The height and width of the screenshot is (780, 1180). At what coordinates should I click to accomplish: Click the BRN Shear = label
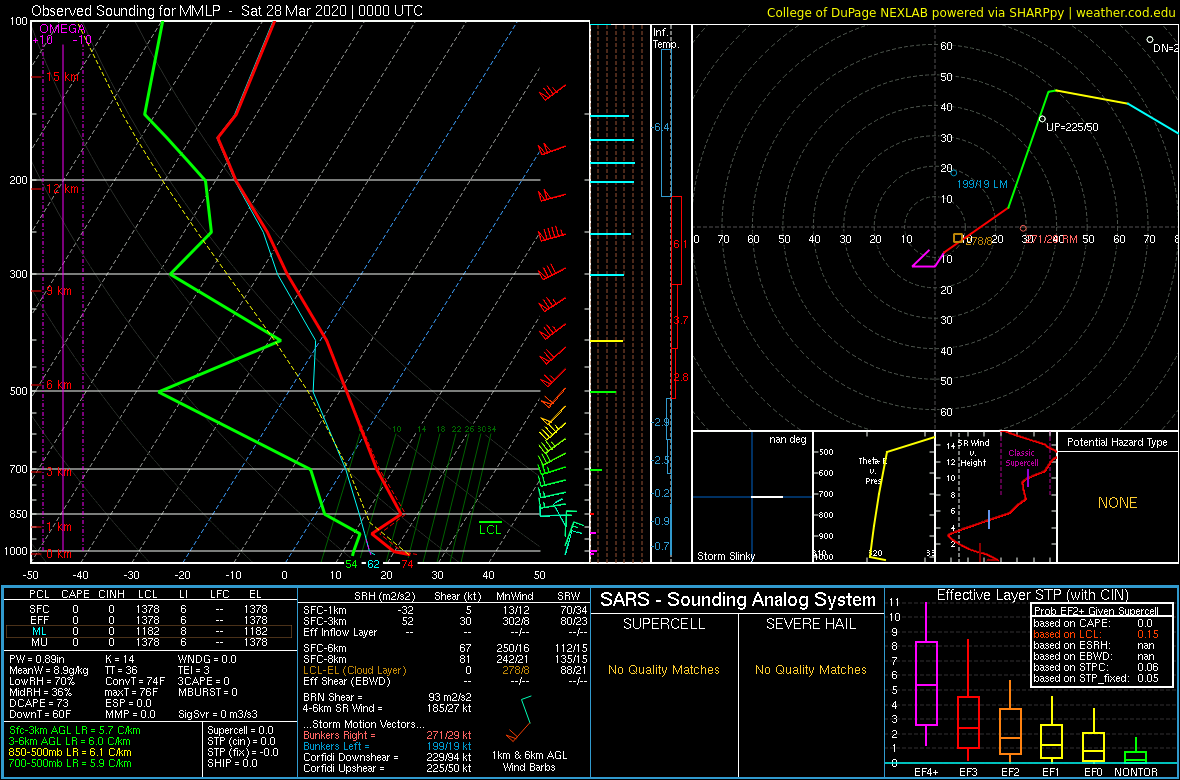pyautogui.click(x=332, y=697)
